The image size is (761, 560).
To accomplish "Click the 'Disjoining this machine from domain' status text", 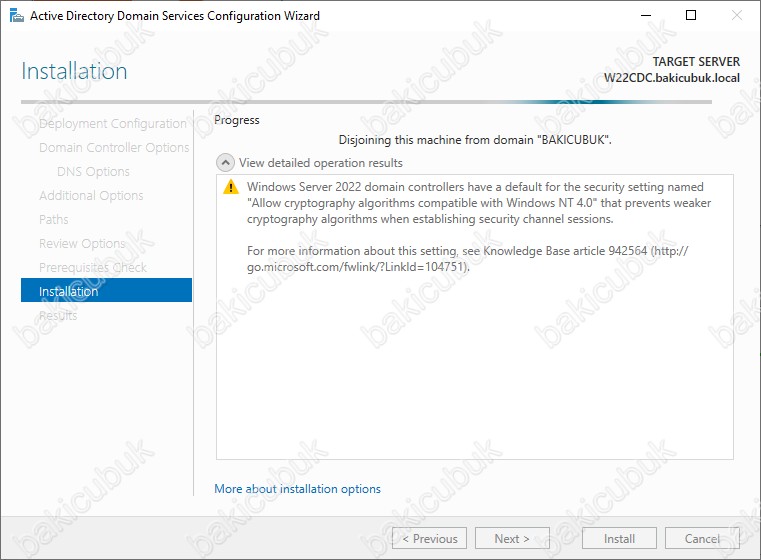I will (x=475, y=140).
